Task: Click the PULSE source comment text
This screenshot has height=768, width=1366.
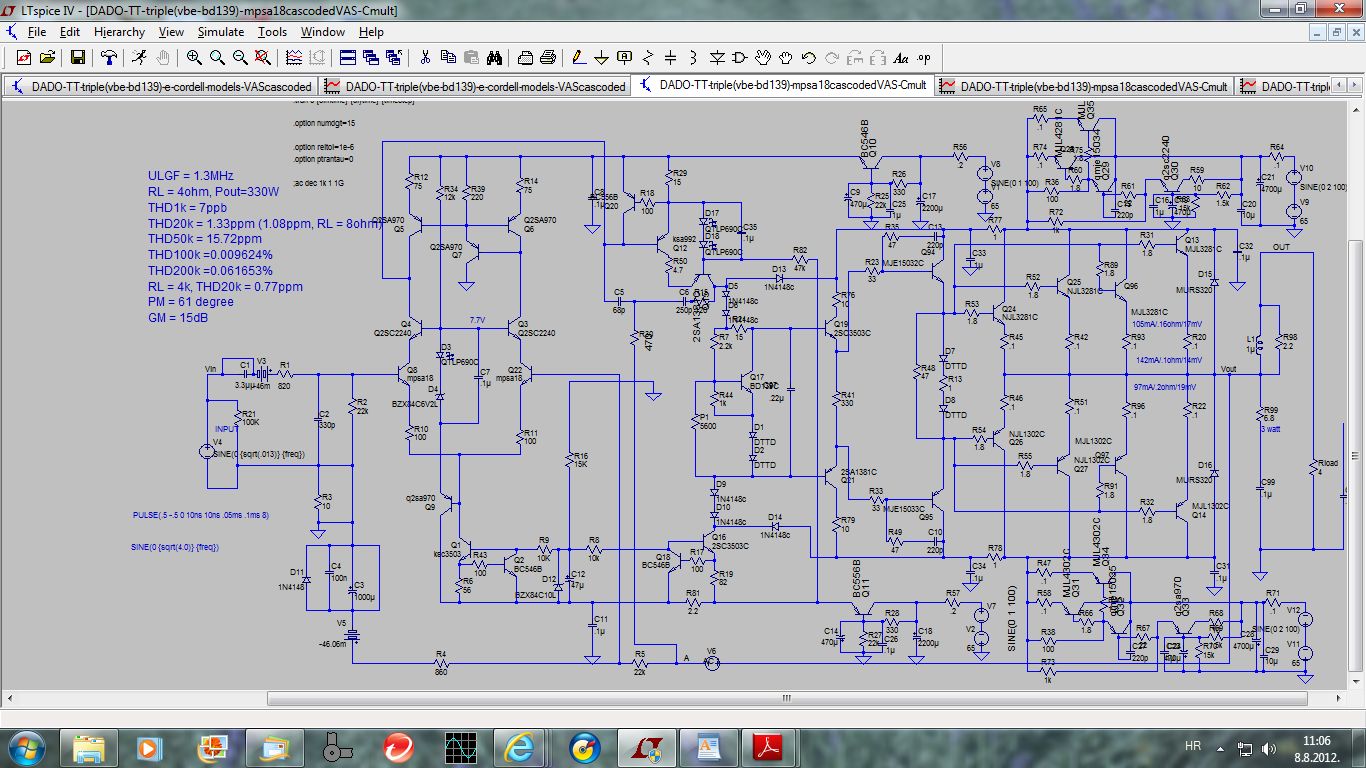Action: 201,515
